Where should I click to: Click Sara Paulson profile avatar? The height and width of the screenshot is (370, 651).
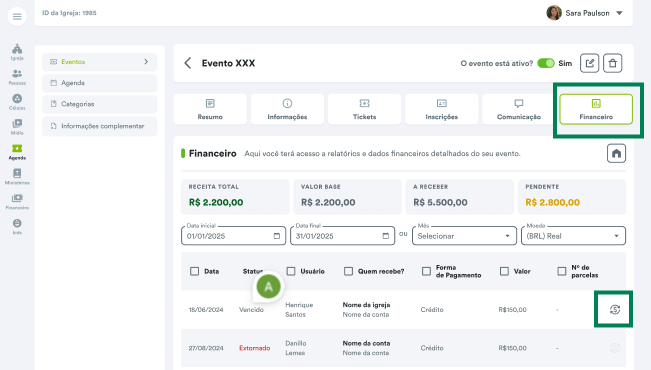click(x=554, y=13)
